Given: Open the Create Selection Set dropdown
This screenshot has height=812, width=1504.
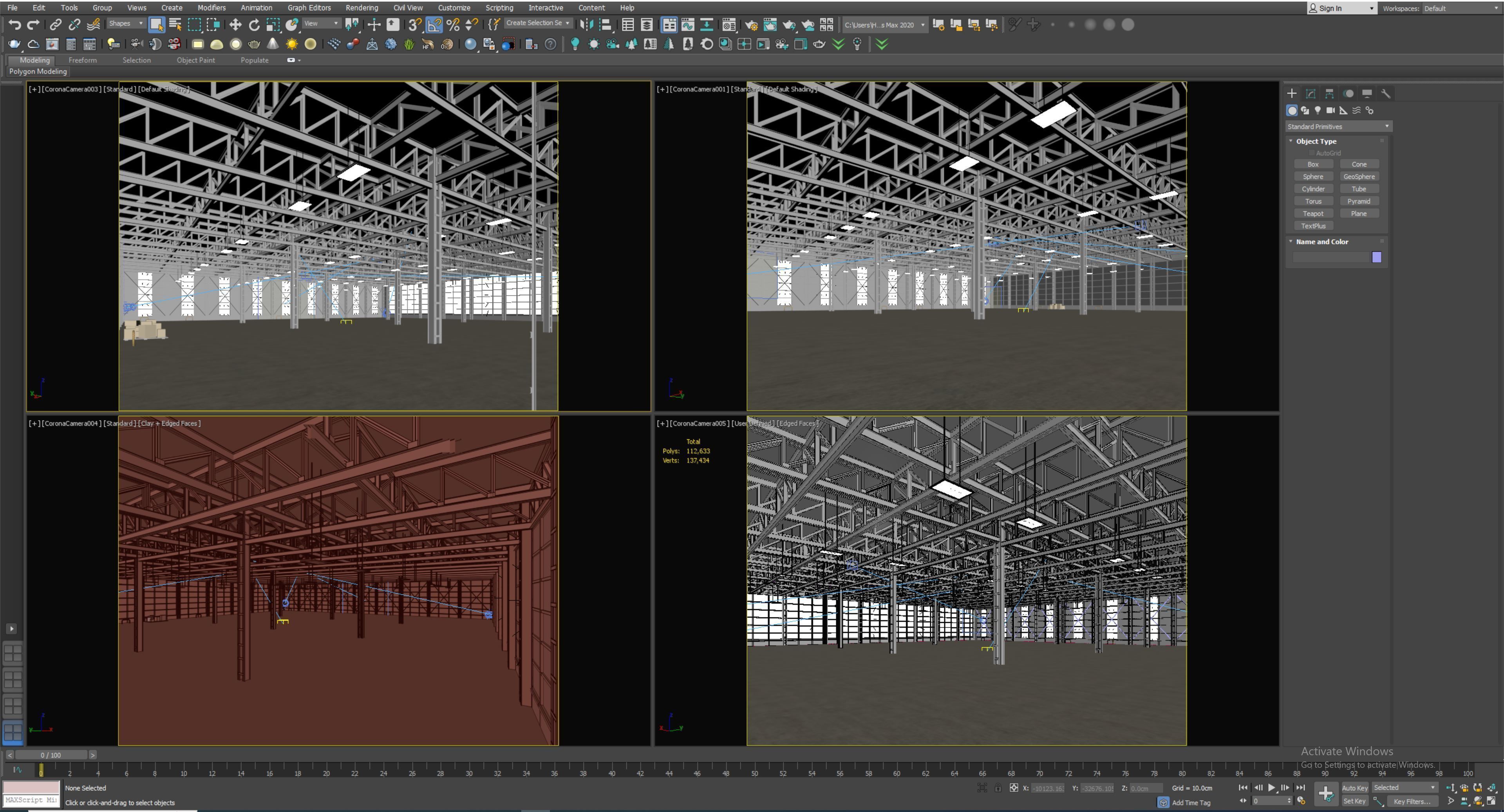Looking at the screenshot, I should click(538, 23).
